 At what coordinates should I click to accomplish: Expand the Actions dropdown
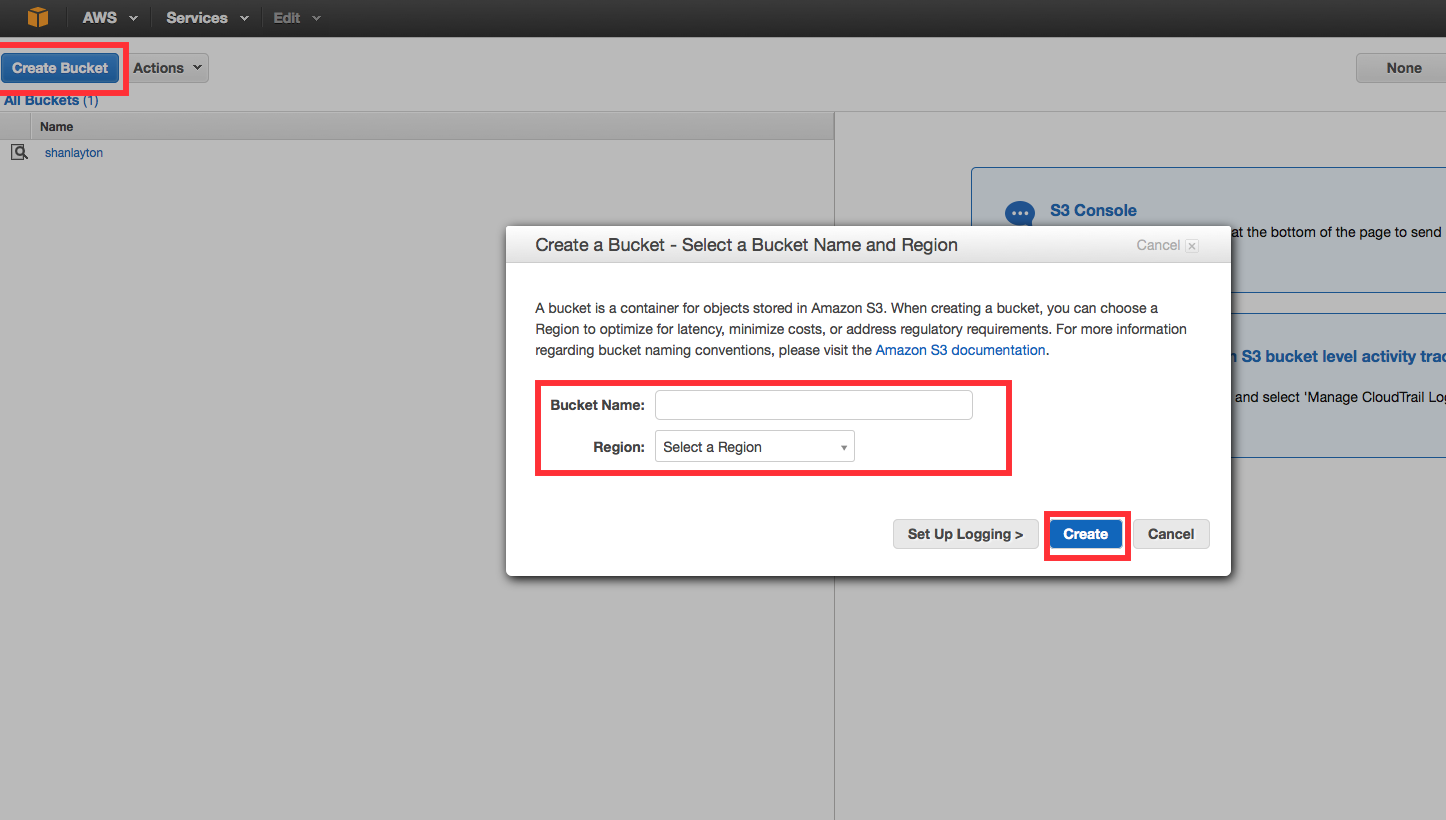166,67
